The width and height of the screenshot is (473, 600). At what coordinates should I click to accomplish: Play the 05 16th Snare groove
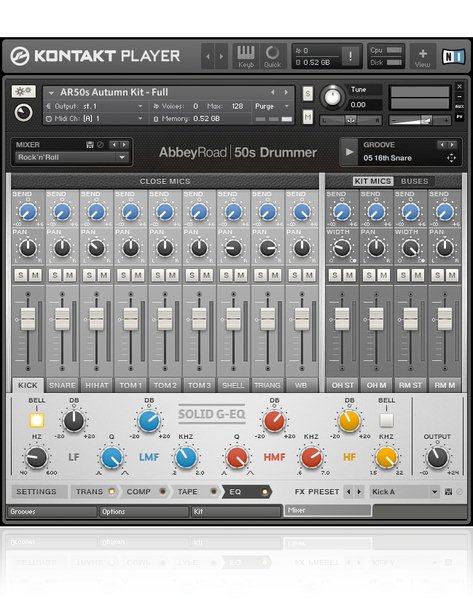coord(349,152)
